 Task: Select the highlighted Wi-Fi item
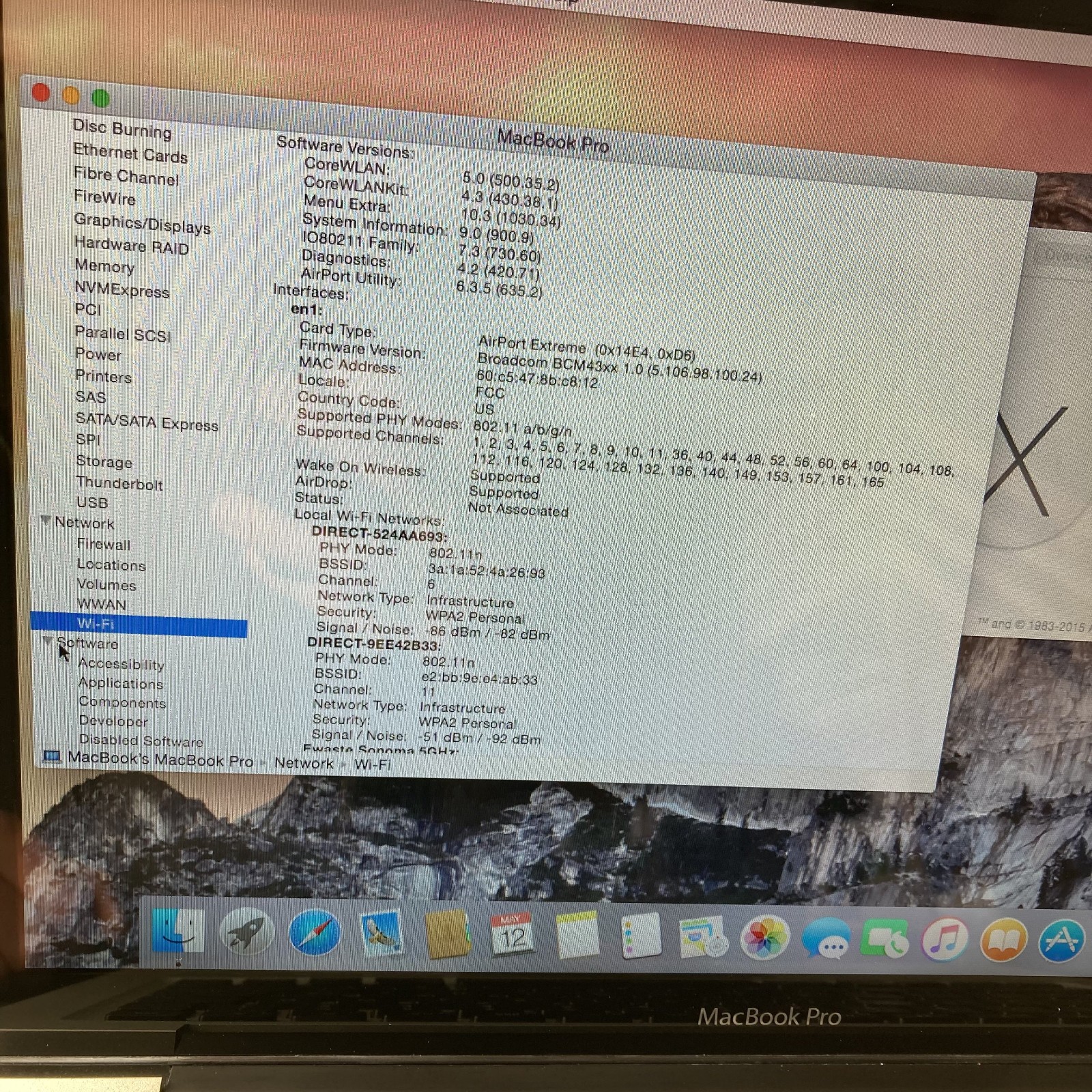(139, 623)
